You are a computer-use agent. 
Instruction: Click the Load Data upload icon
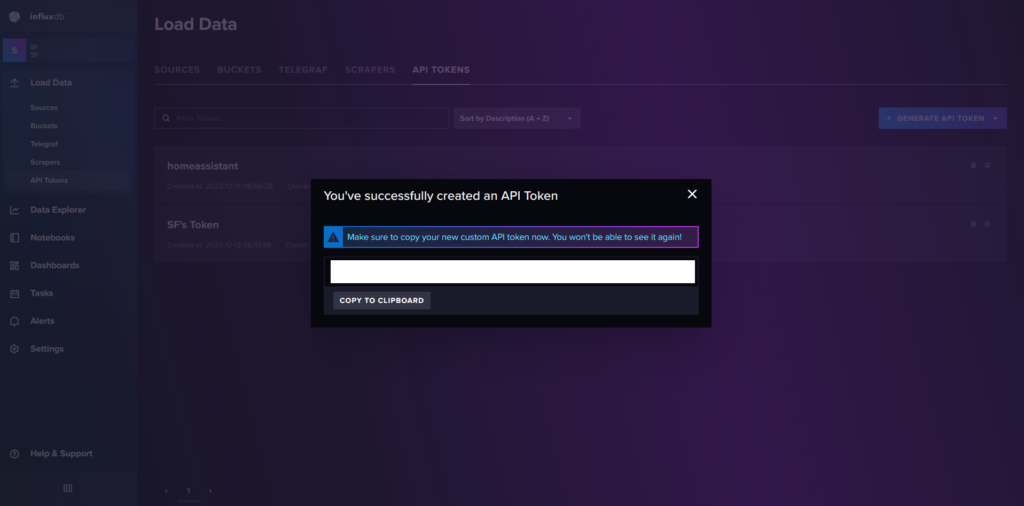pos(14,83)
